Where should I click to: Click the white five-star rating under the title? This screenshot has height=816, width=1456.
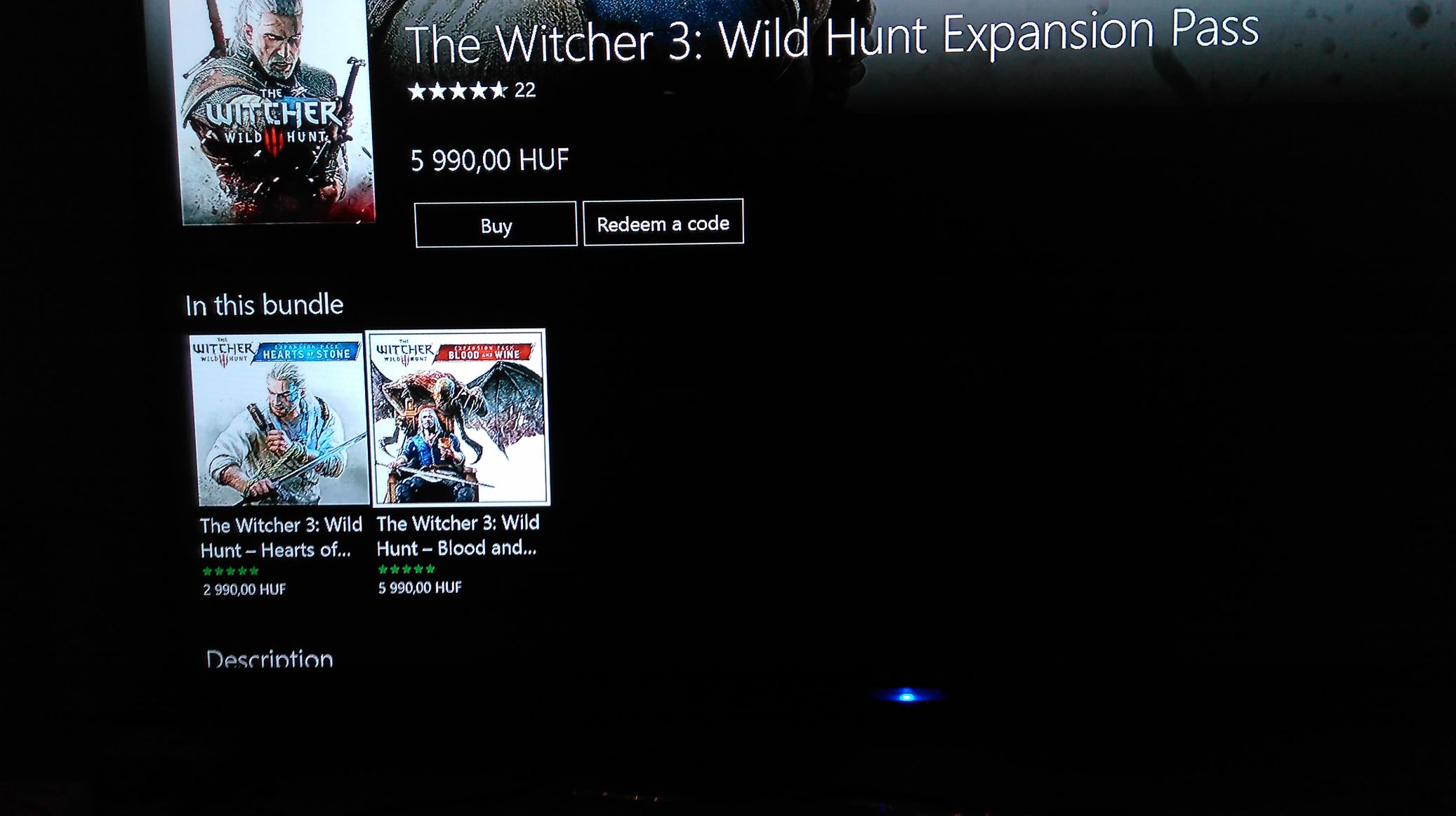(x=458, y=91)
